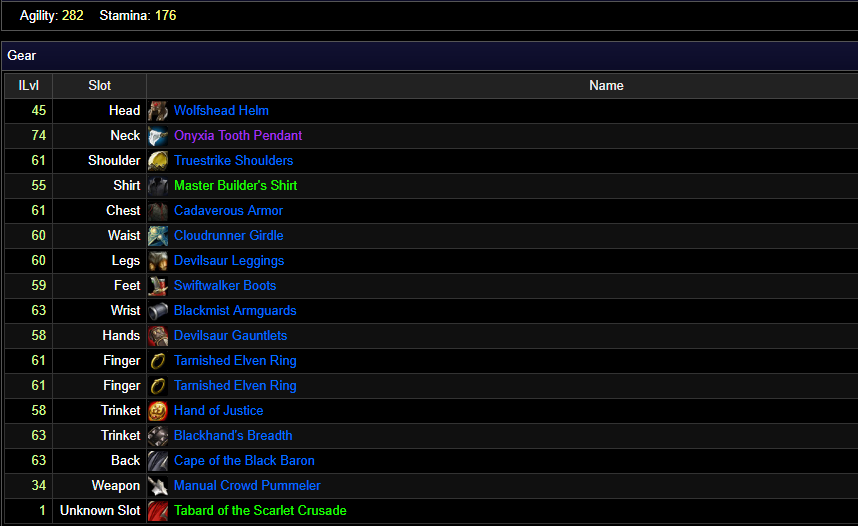Click the Truestrike Shoulders icon
This screenshot has height=526, width=858.
tap(158, 161)
